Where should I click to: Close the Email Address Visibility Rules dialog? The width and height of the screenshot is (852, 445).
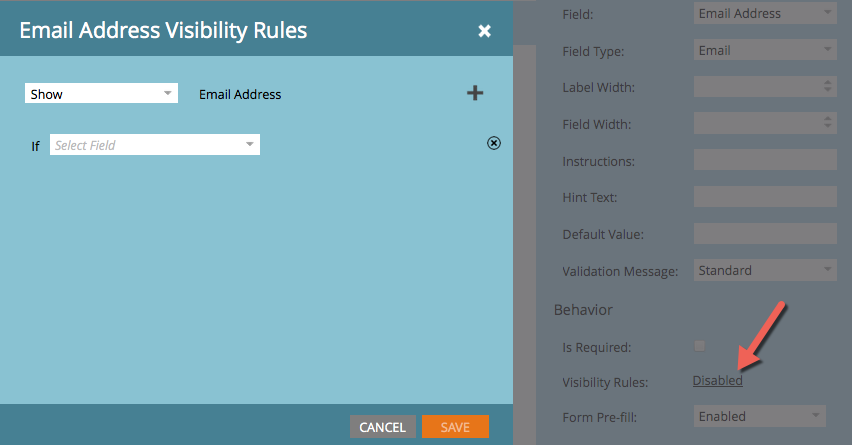coord(485,31)
